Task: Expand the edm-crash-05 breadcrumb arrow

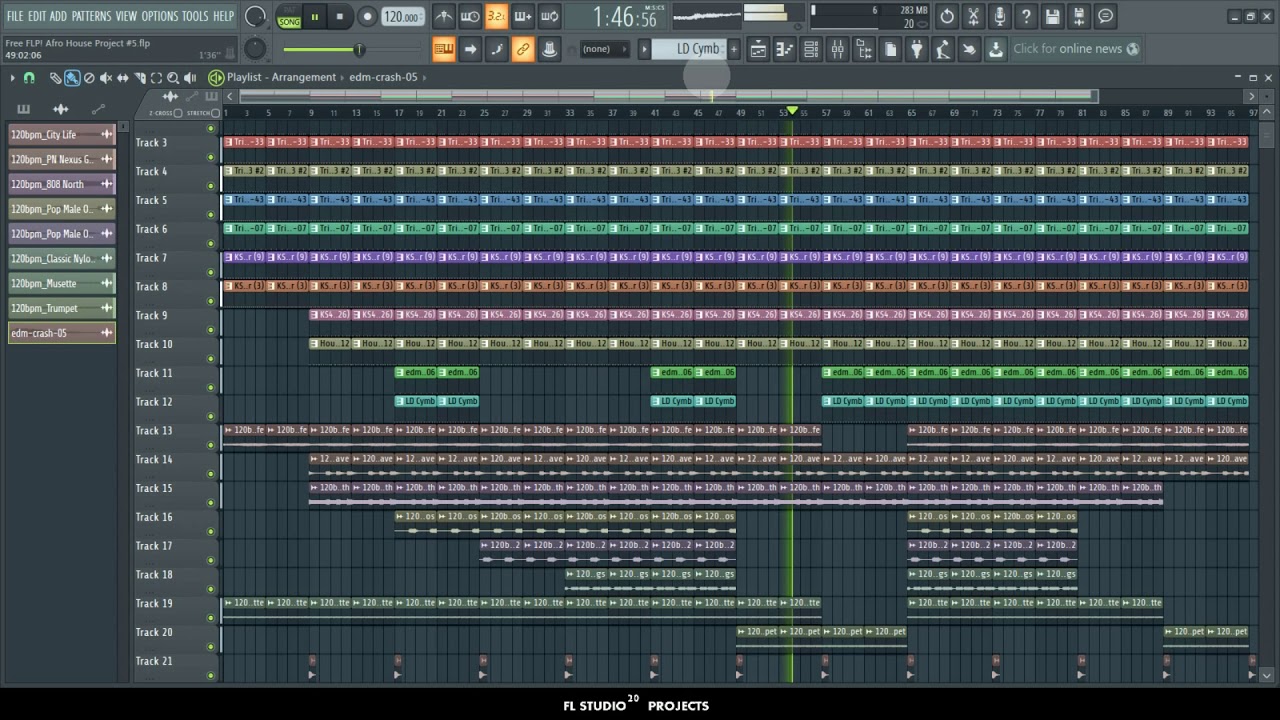Action: point(424,77)
